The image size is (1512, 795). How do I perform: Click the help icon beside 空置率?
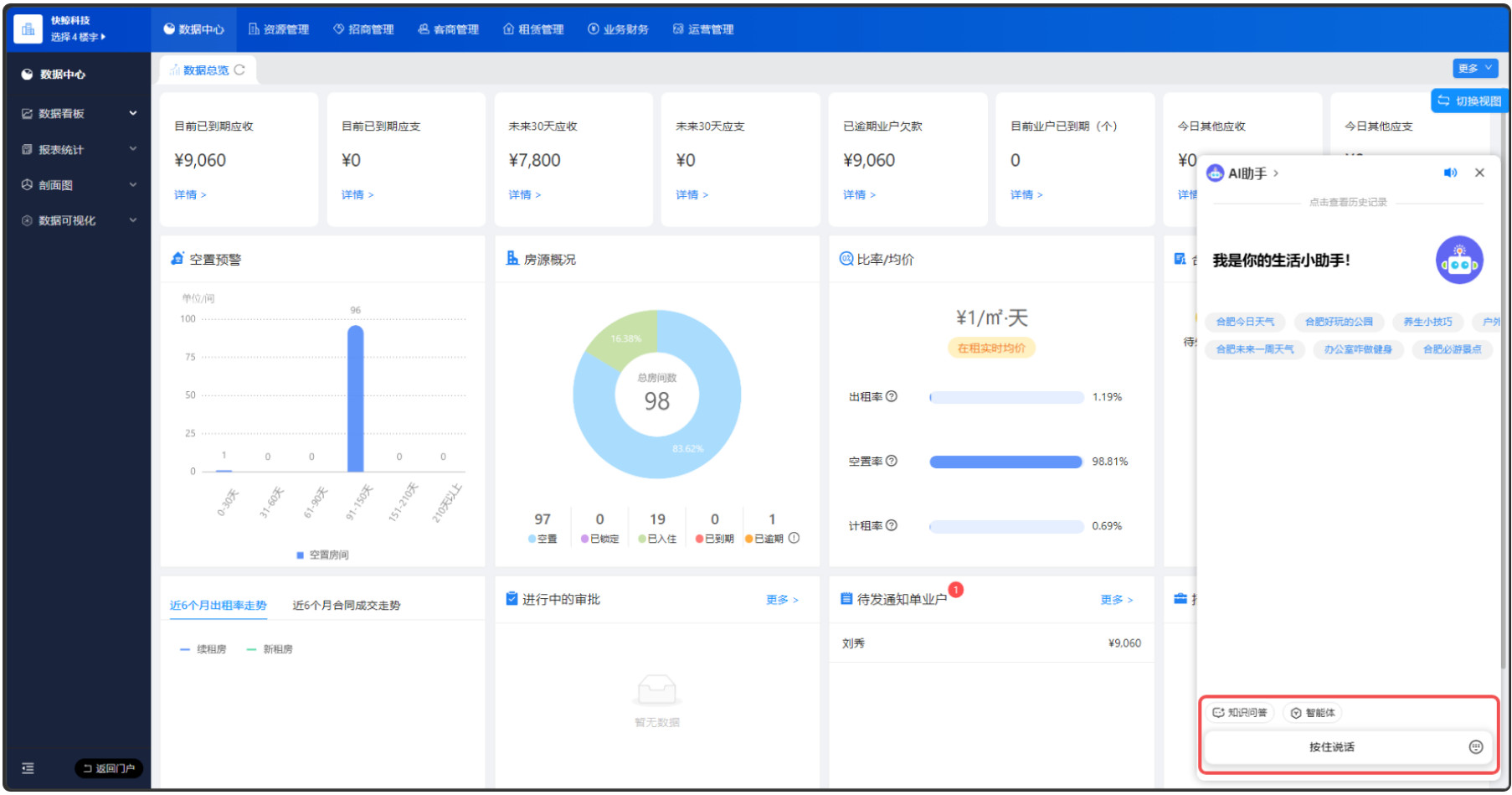click(892, 461)
